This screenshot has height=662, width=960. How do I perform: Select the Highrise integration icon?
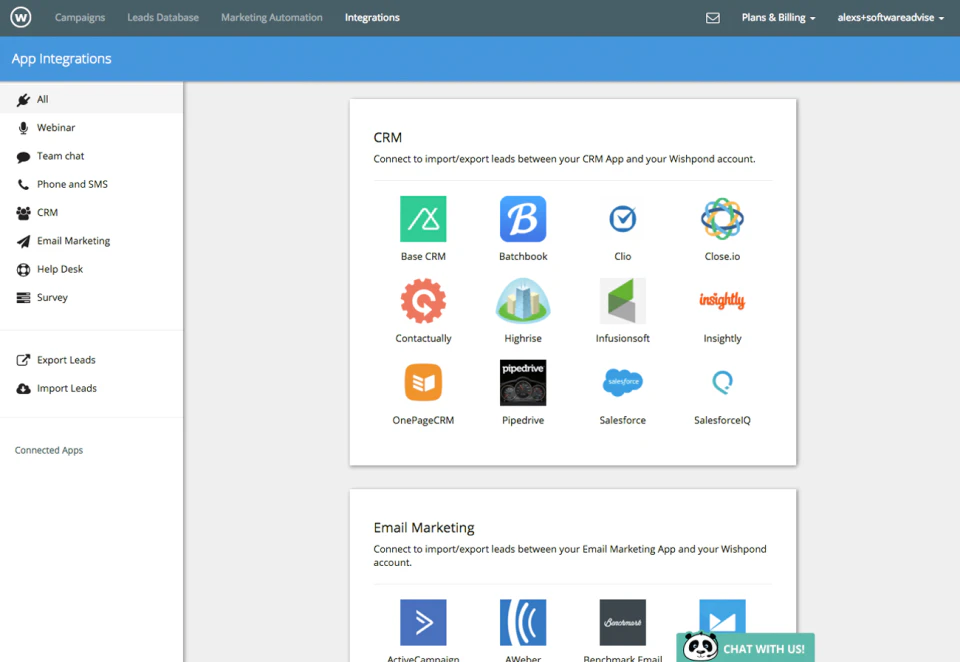pos(522,301)
